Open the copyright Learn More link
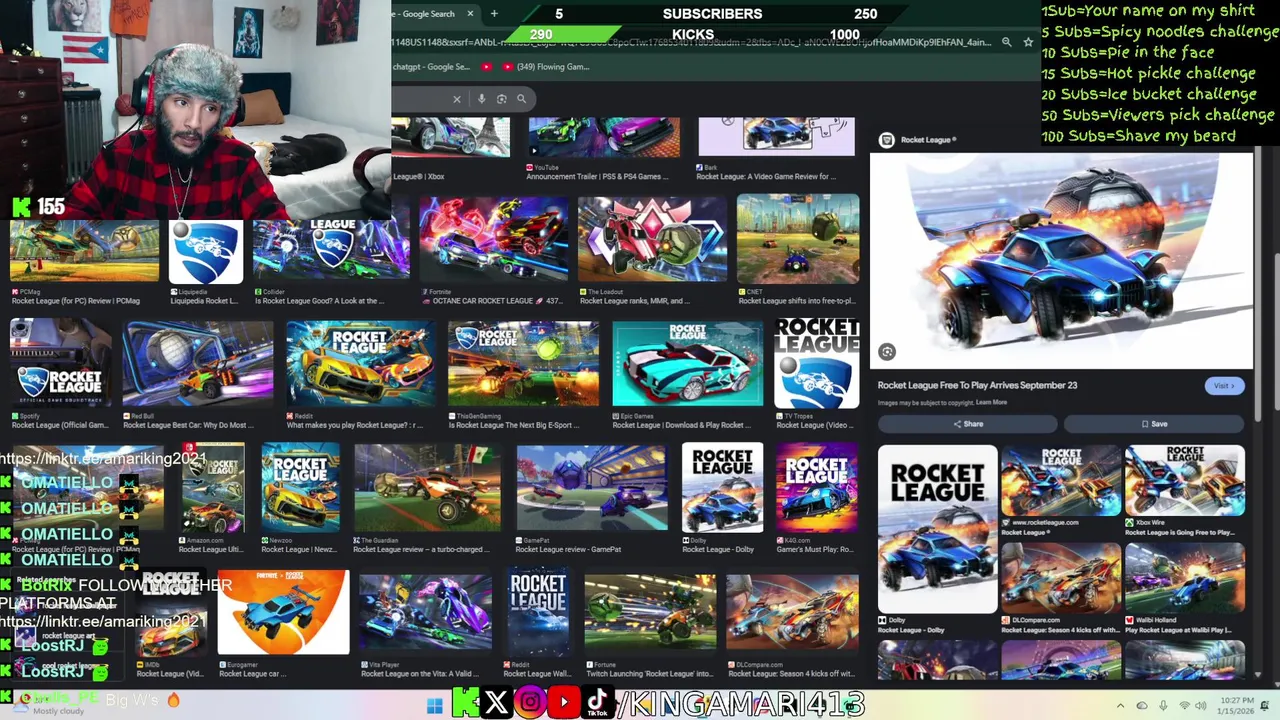 991,403
